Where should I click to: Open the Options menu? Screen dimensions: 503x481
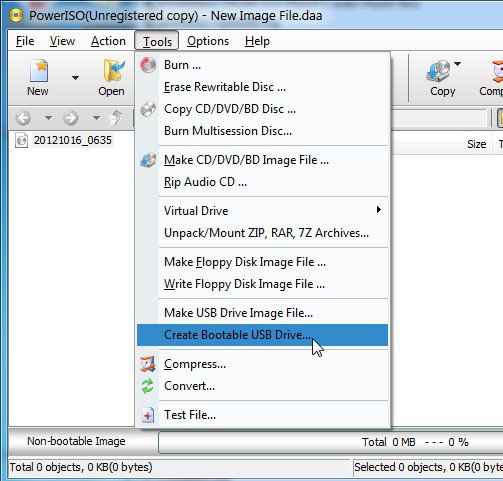click(x=208, y=41)
